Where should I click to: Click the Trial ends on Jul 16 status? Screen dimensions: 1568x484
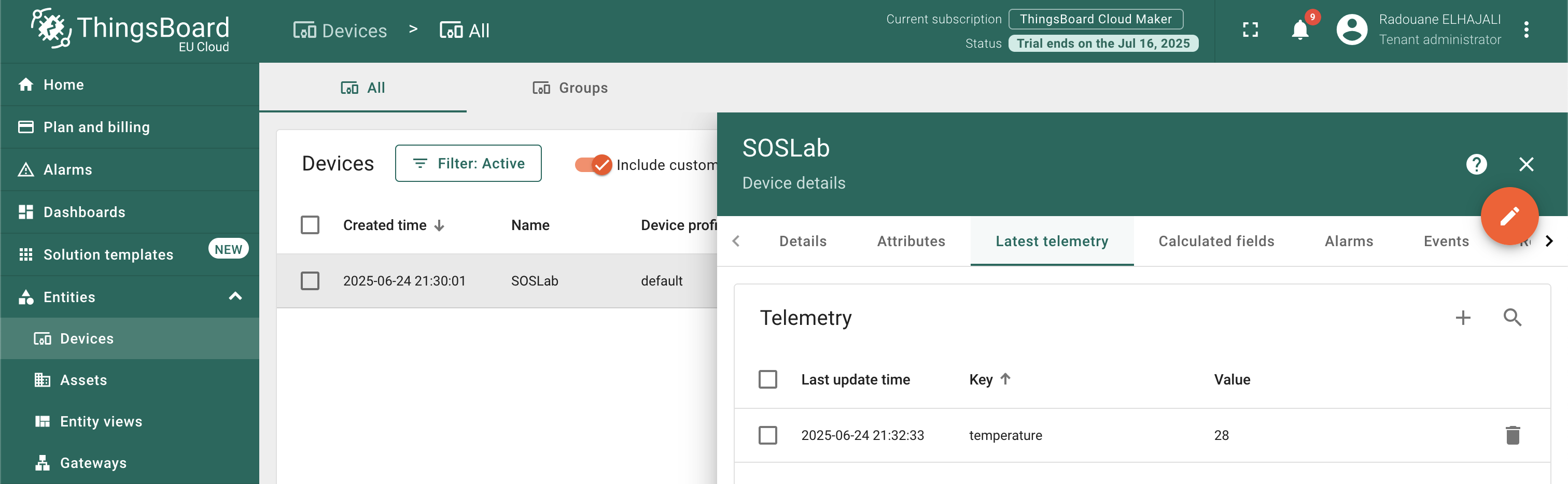pos(1103,43)
